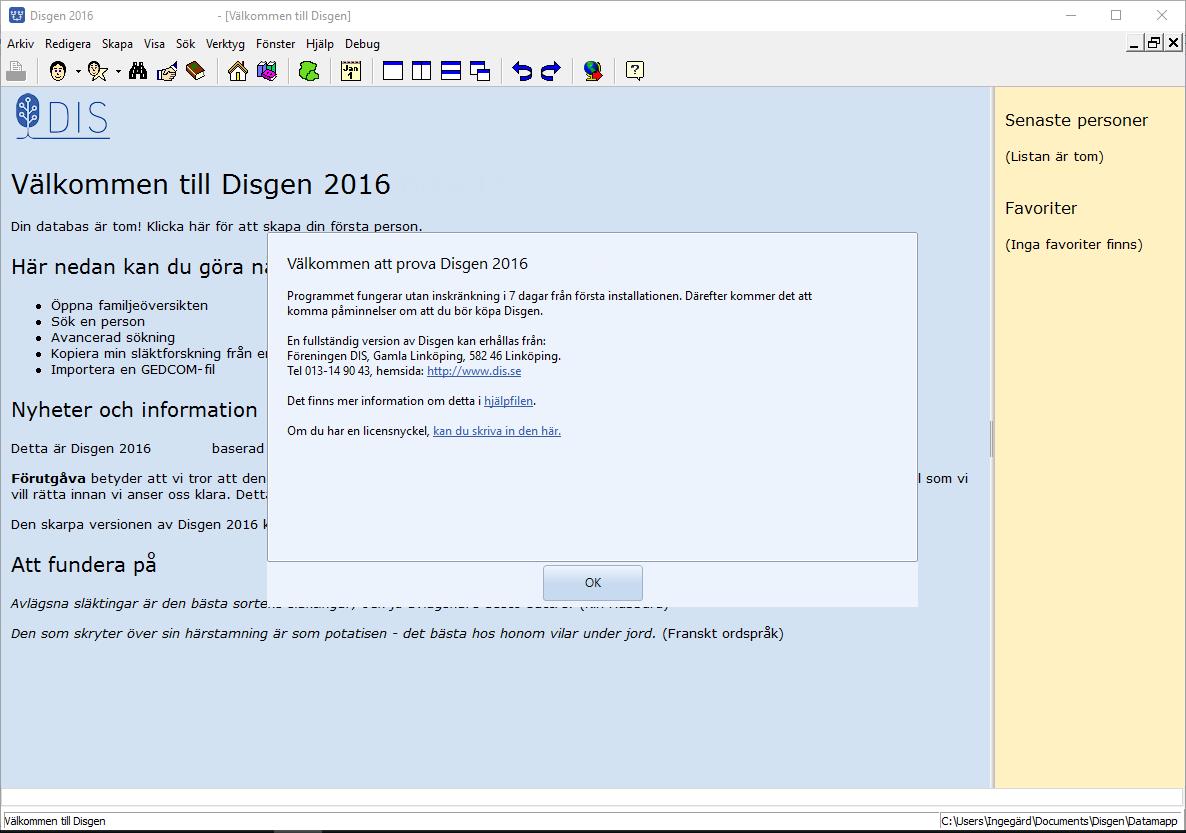
Task: Click the person face toolbar icon
Action: tap(58, 71)
